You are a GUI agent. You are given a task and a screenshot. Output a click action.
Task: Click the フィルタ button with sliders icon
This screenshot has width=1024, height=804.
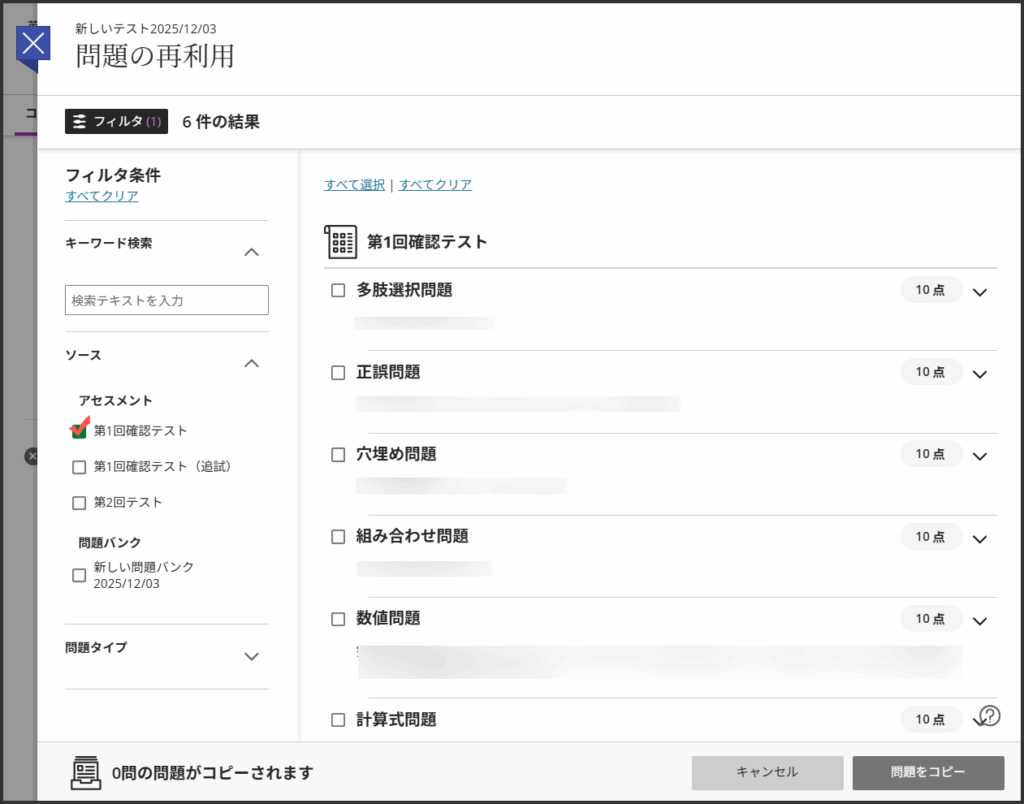point(116,122)
